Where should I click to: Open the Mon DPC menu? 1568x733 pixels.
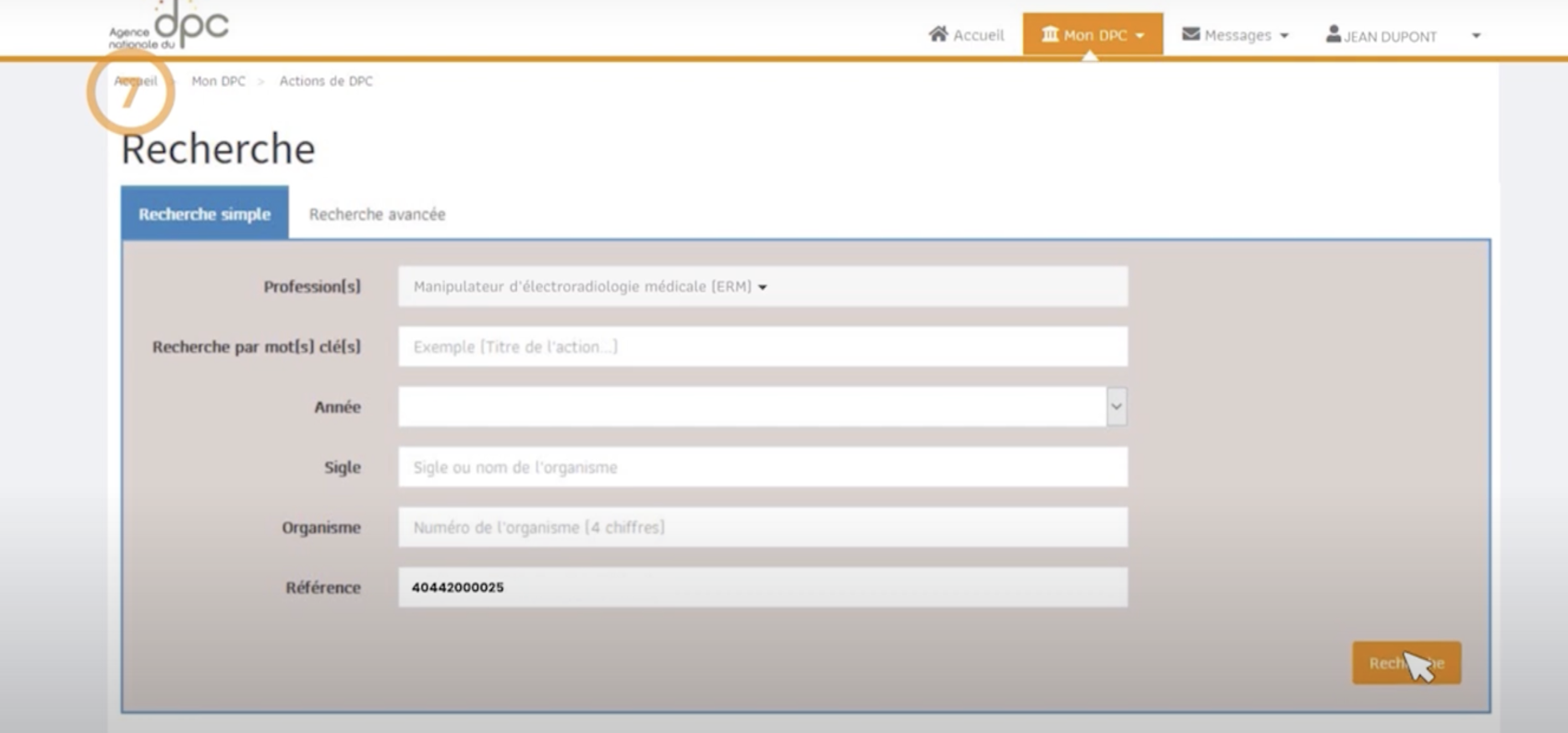coord(1092,34)
